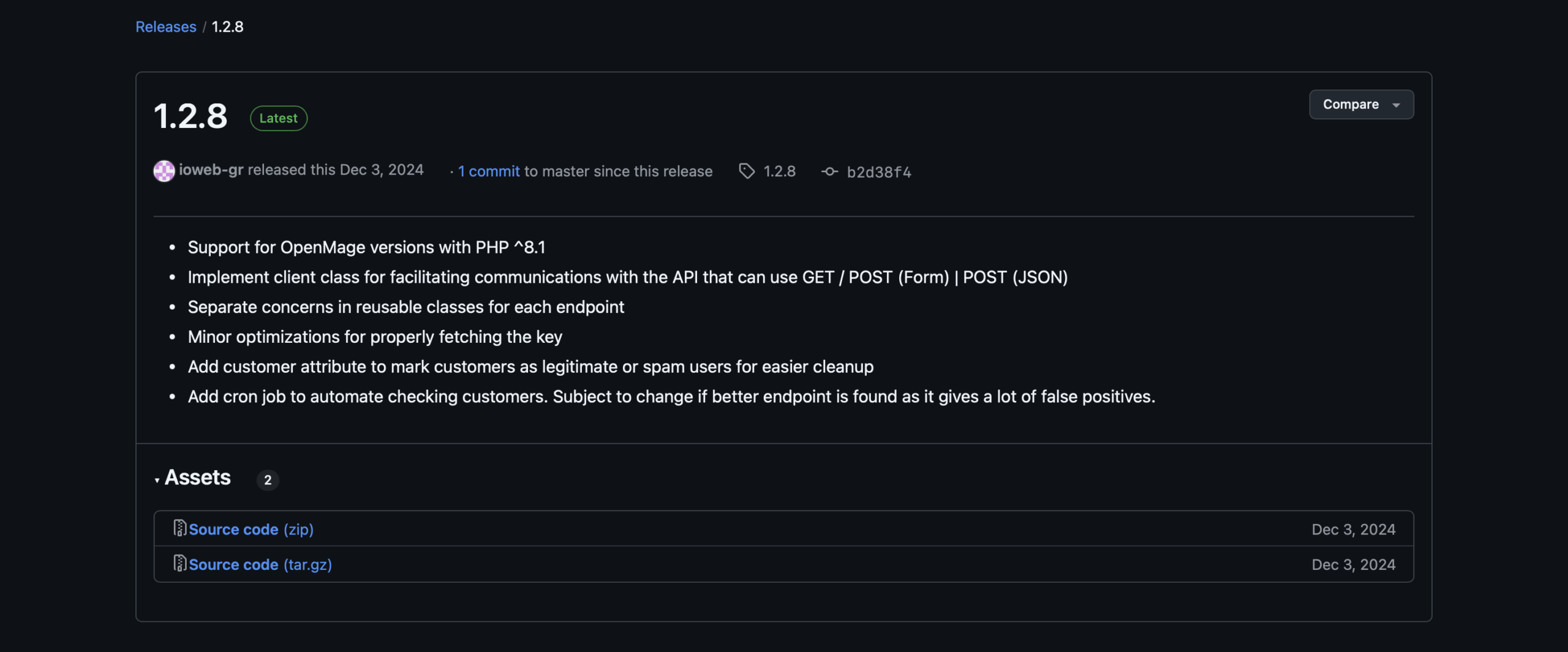Click the Assets count badge
This screenshot has height=652, width=1568.
click(267, 480)
